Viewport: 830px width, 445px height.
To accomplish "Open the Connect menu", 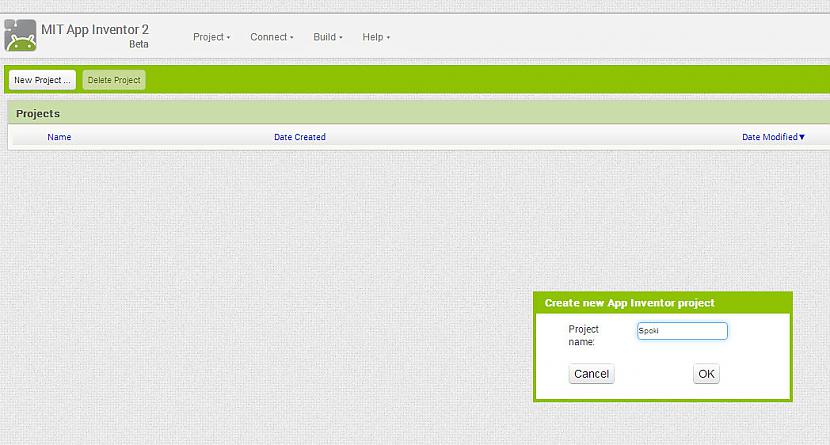I will 272,37.
